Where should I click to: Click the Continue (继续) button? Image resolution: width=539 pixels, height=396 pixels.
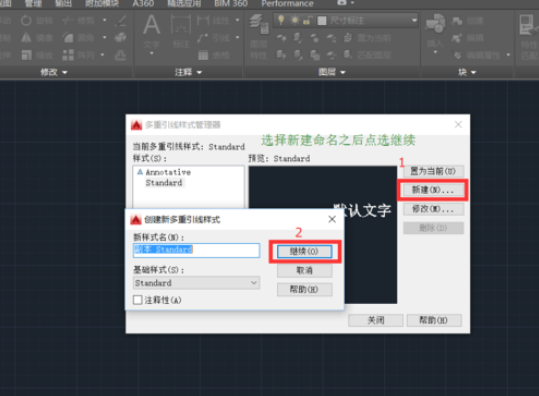pos(305,251)
